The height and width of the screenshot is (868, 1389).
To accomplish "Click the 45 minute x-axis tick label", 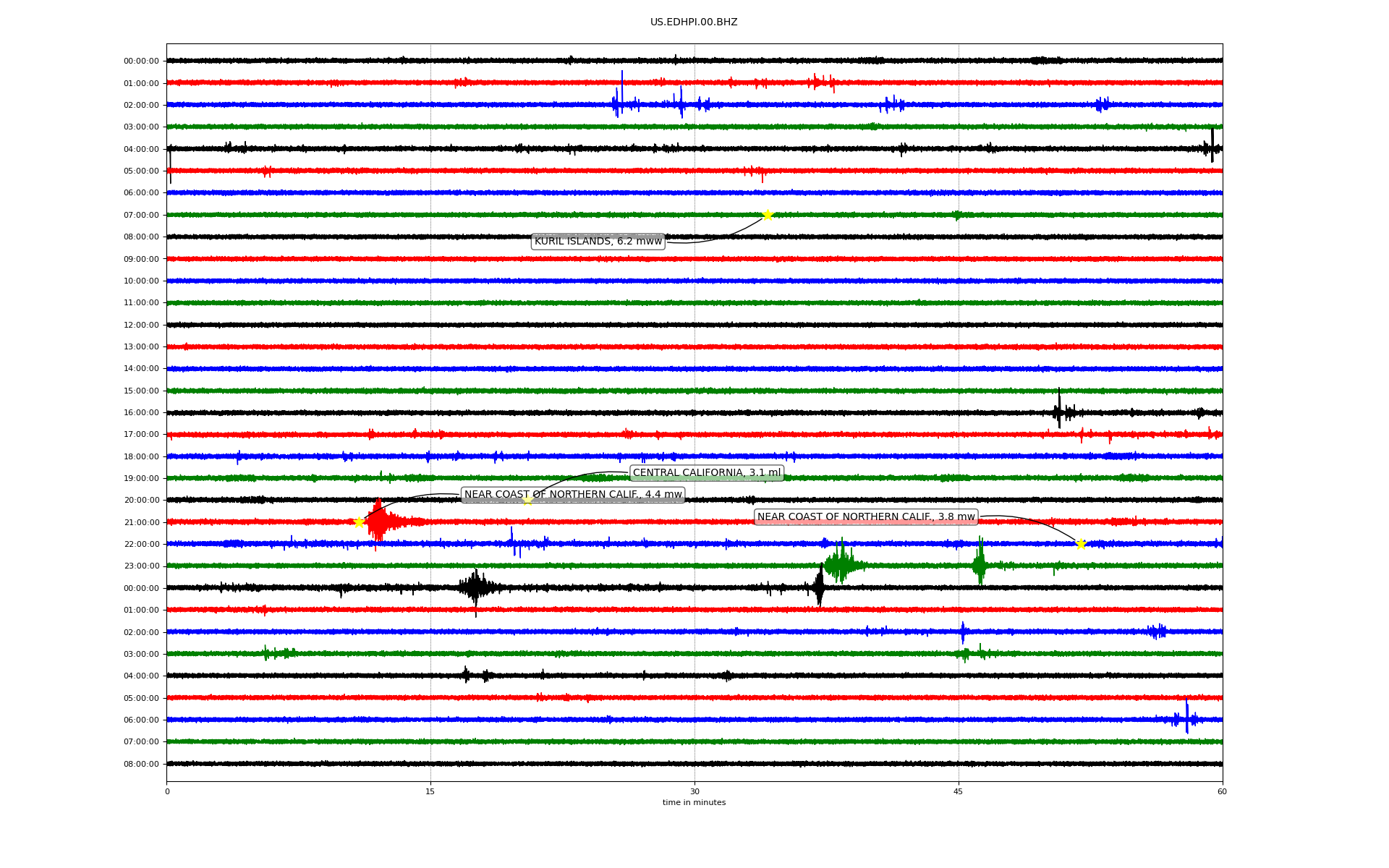I will pos(959,791).
